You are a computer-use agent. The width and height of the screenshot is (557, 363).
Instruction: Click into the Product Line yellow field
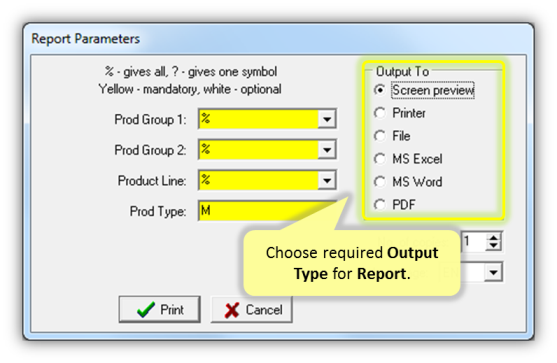point(259,180)
